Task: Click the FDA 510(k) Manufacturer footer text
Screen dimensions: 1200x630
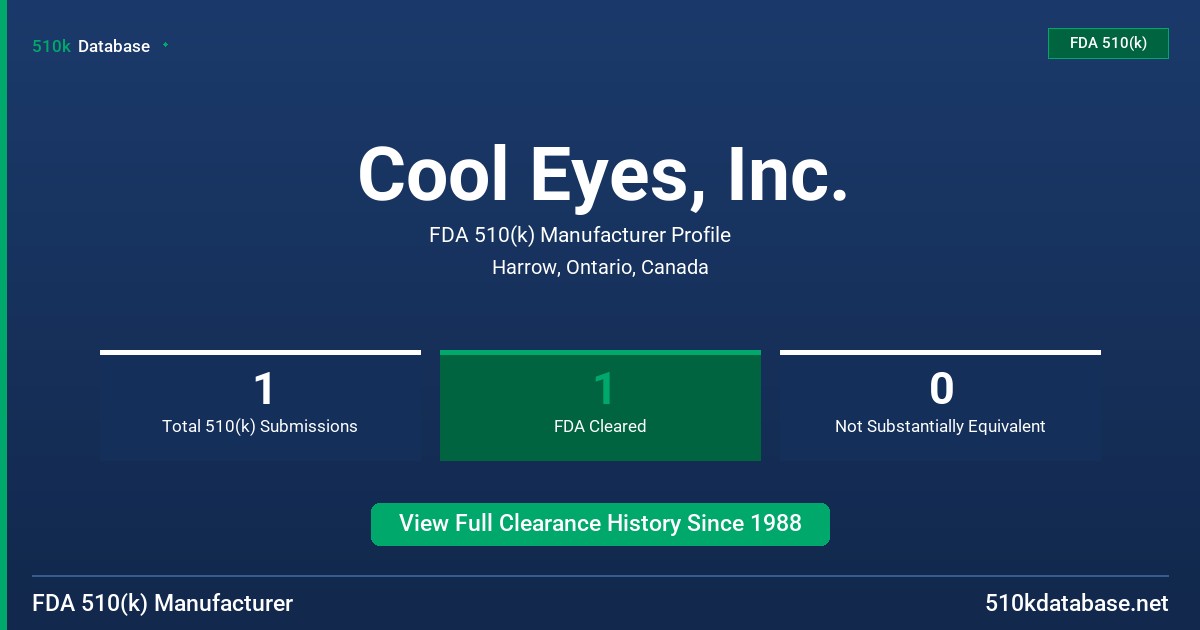Action: coord(163,603)
